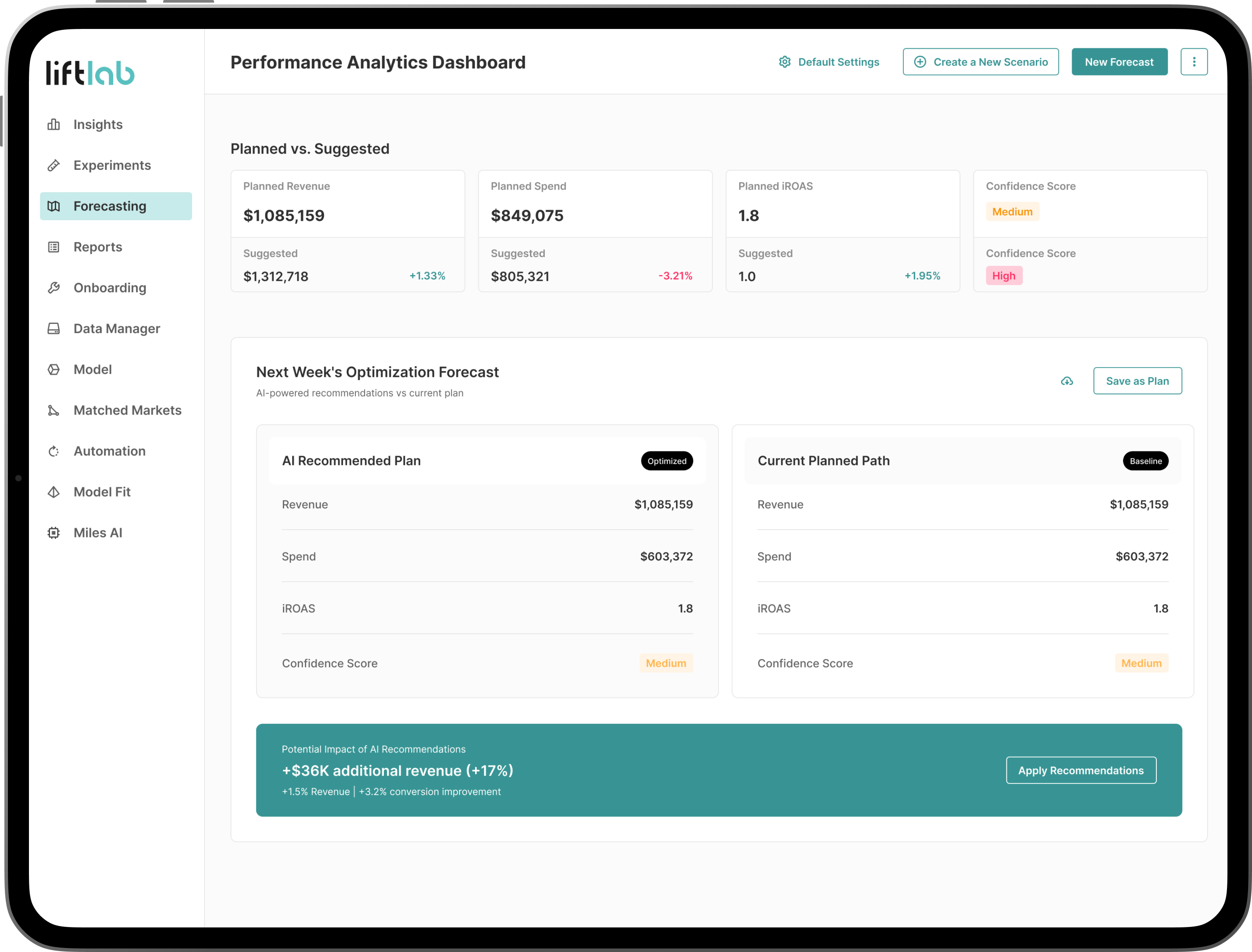Image resolution: width=1252 pixels, height=952 pixels.
Task: Apply Recommendations in the teal banner
Action: click(1080, 771)
